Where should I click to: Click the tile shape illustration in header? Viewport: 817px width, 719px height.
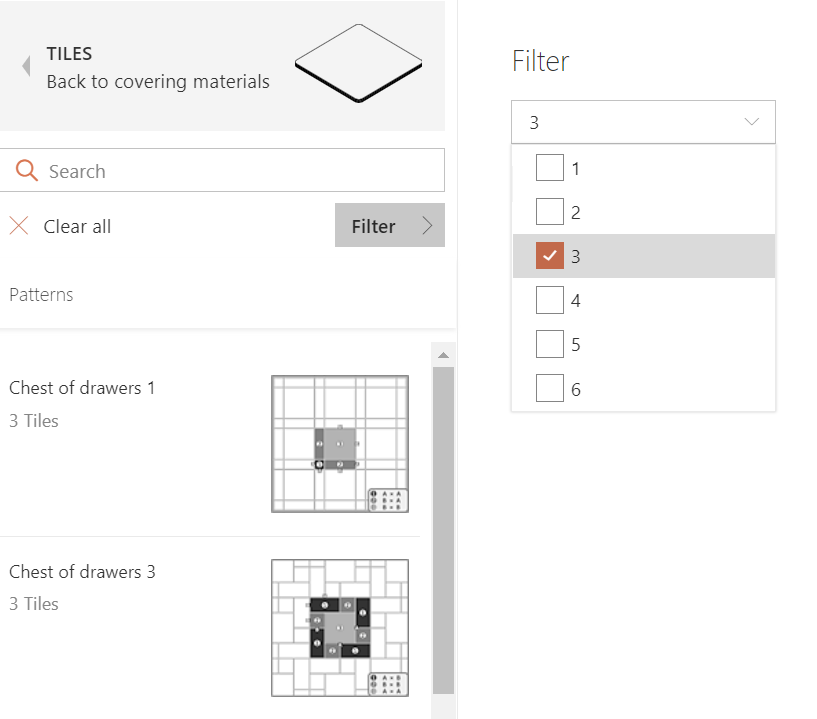coord(358,63)
